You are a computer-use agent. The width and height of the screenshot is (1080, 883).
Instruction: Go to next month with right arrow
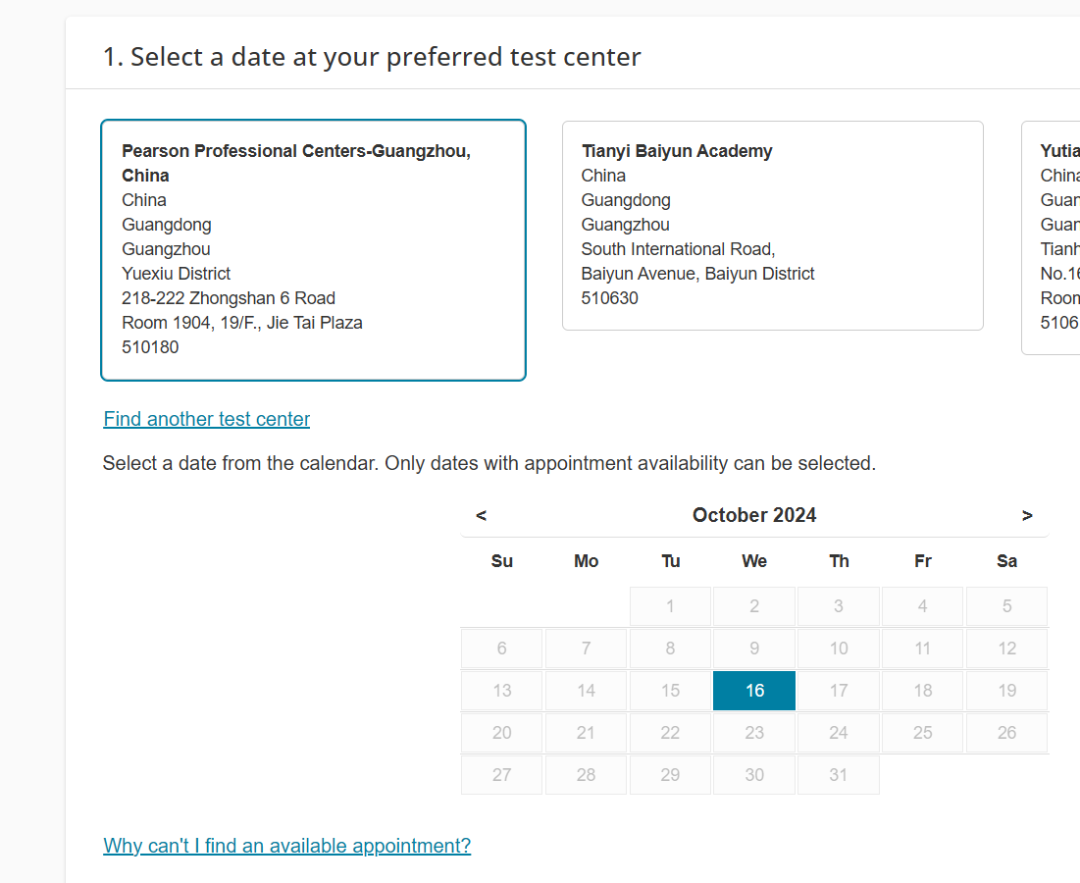[1027, 515]
